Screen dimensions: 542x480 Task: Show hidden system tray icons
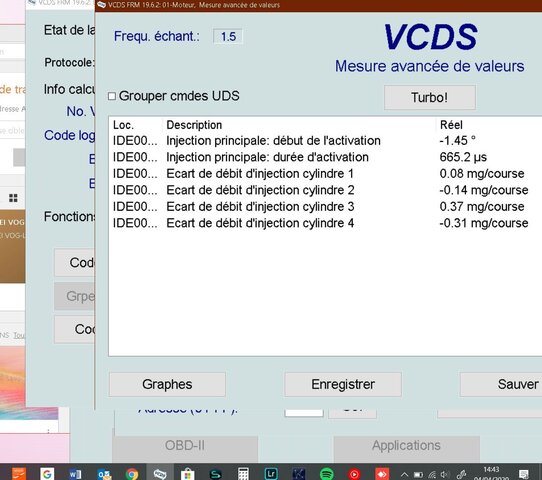click(404, 474)
